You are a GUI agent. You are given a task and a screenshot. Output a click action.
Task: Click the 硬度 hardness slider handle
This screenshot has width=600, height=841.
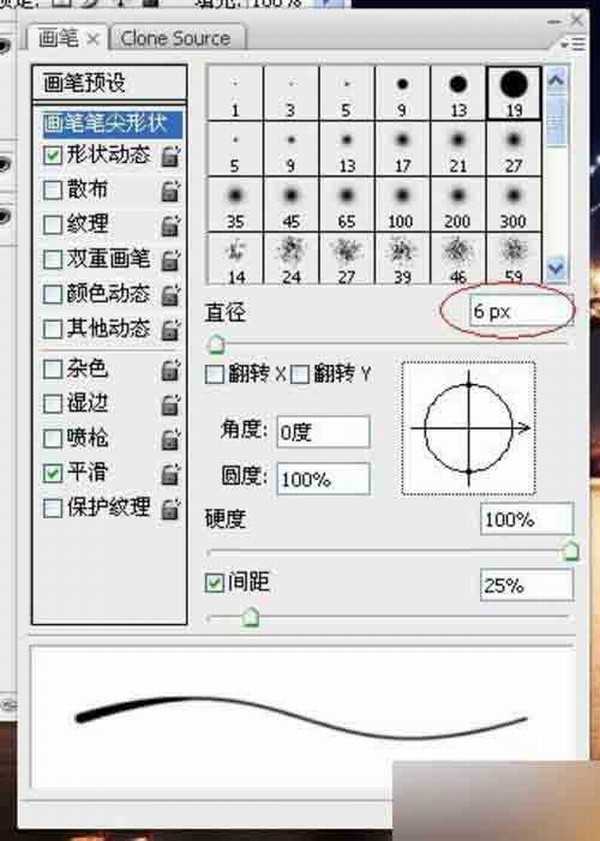572,550
